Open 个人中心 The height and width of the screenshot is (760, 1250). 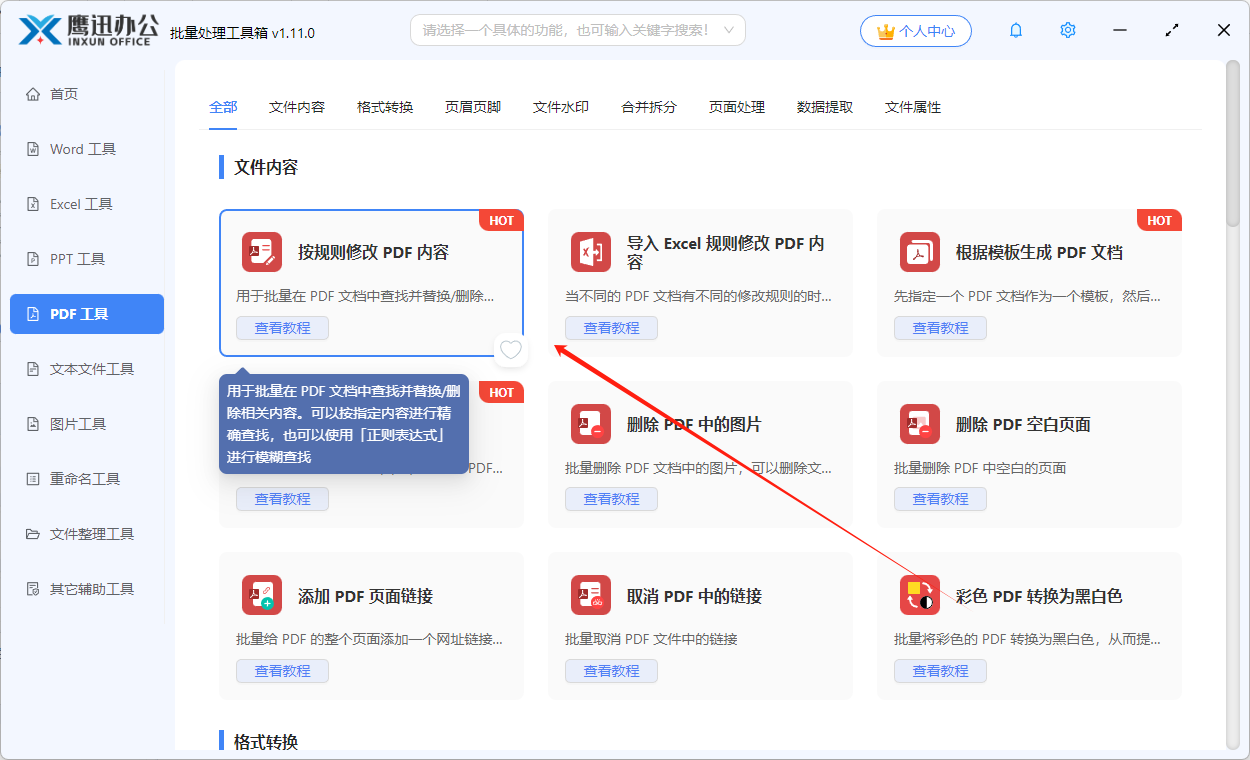pos(915,30)
